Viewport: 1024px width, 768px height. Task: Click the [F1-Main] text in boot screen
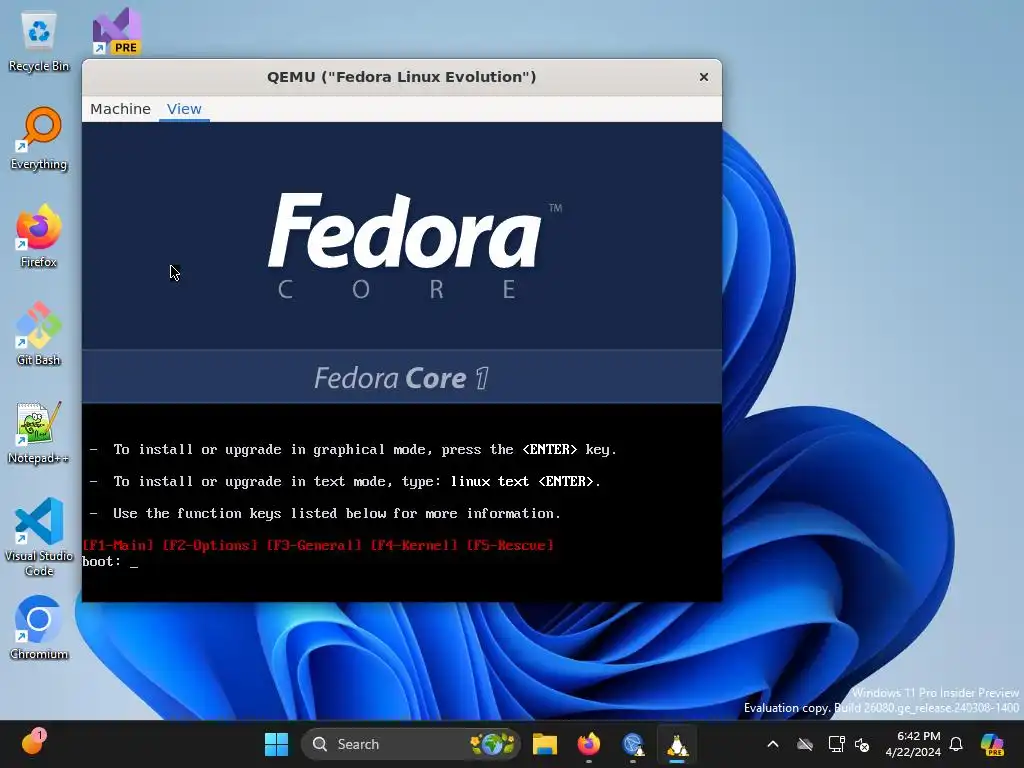pos(118,545)
